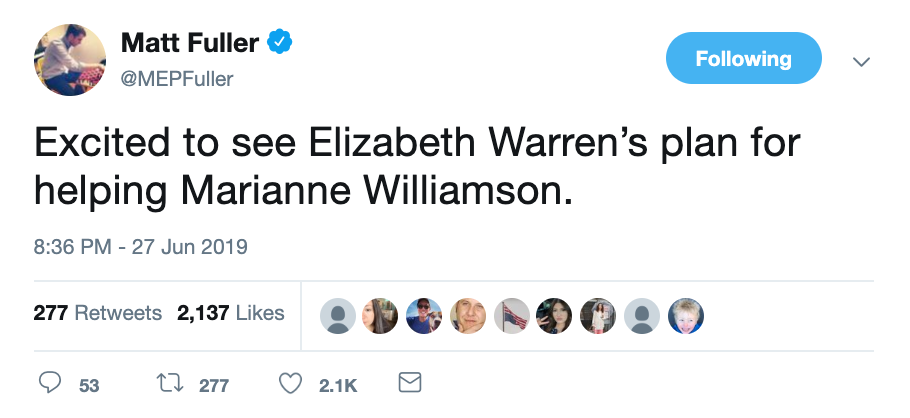Open the 2,137 Likes list
The height and width of the screenshot is (418, 910).
[231, 313]
